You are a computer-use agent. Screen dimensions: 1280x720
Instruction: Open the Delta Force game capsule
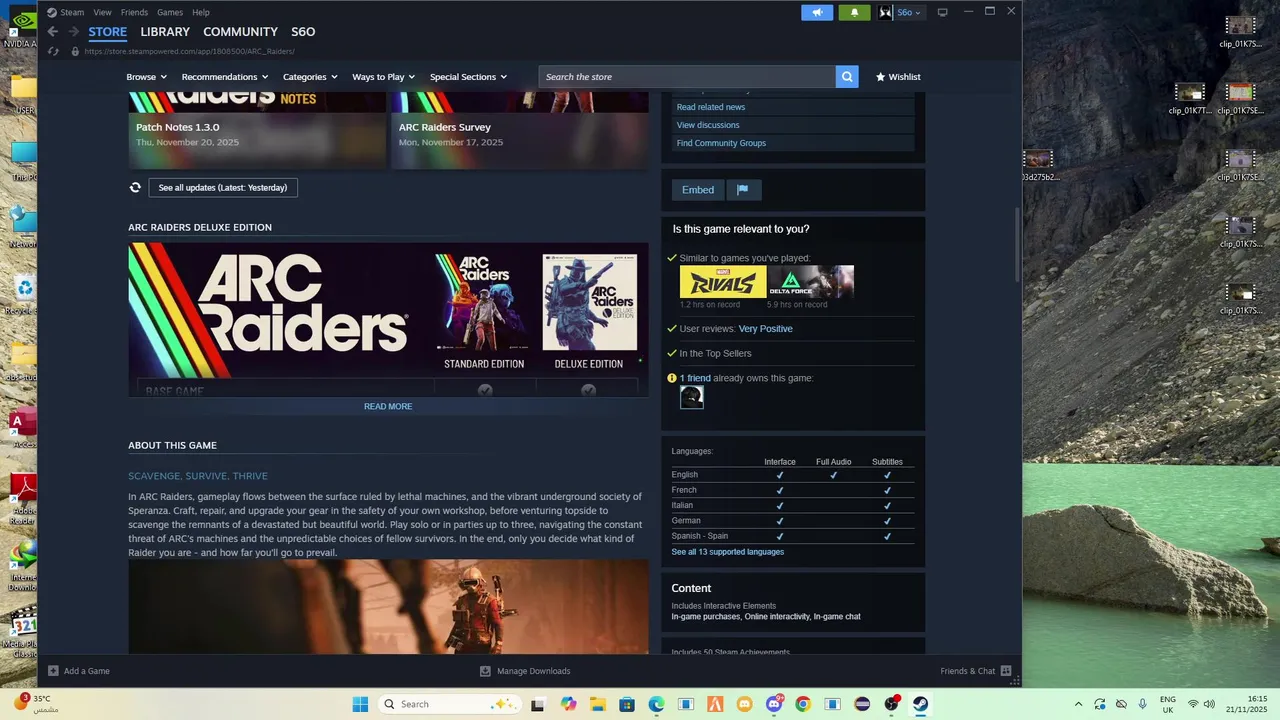pyautogui.click(x=811, y=282)
